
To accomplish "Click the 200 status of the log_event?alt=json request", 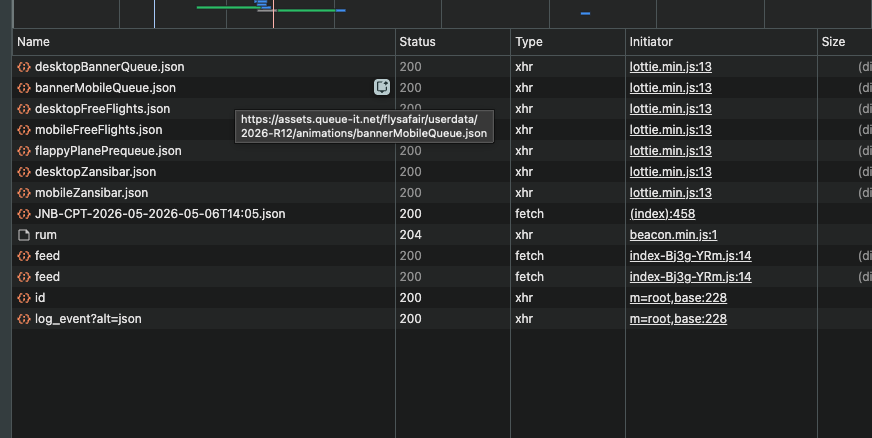I will point(410,319).
